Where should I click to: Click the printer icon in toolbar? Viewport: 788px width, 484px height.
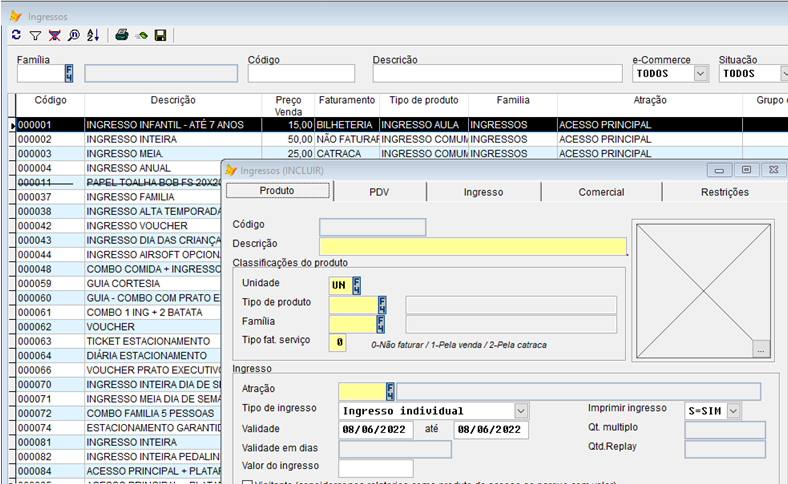coord(121,35)
